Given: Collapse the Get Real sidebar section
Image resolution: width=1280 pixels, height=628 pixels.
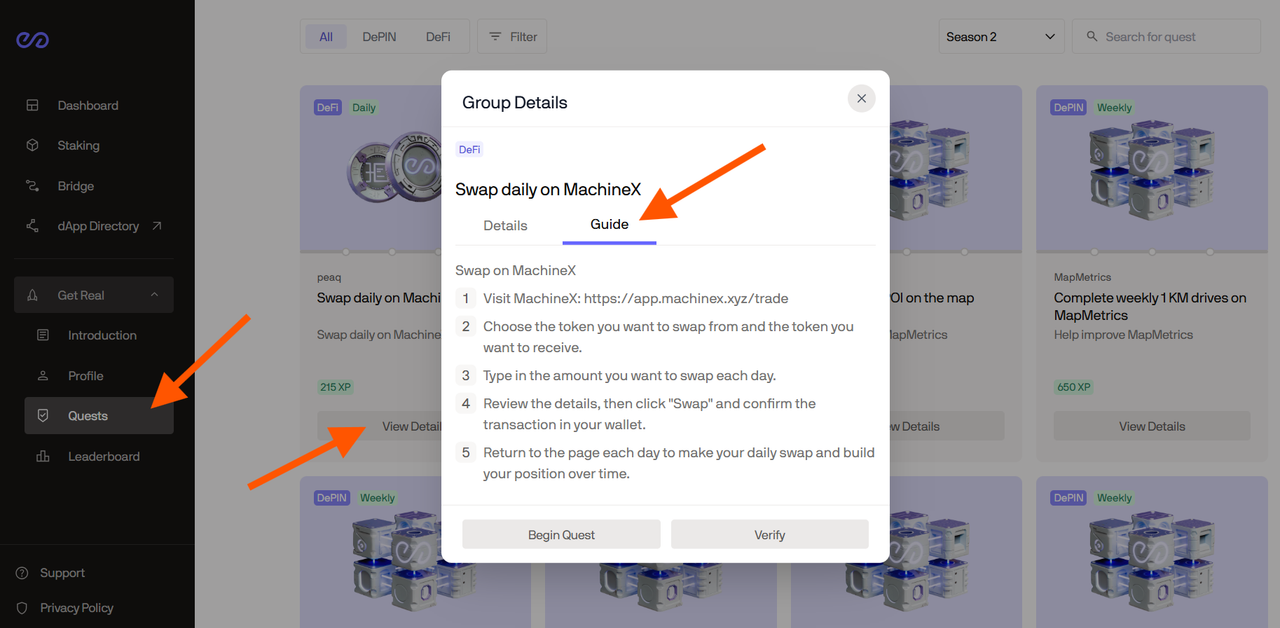Looking at the screenshot, I should [x=94, y=295].
